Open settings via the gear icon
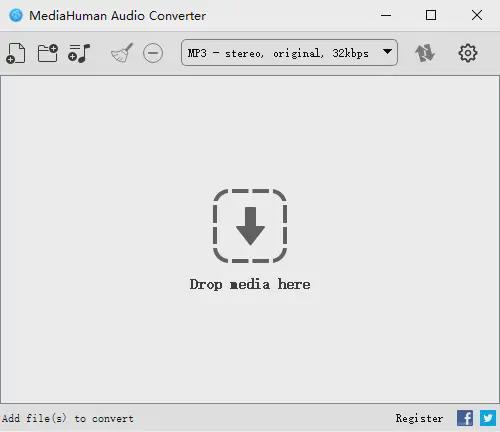 [468, 53]
